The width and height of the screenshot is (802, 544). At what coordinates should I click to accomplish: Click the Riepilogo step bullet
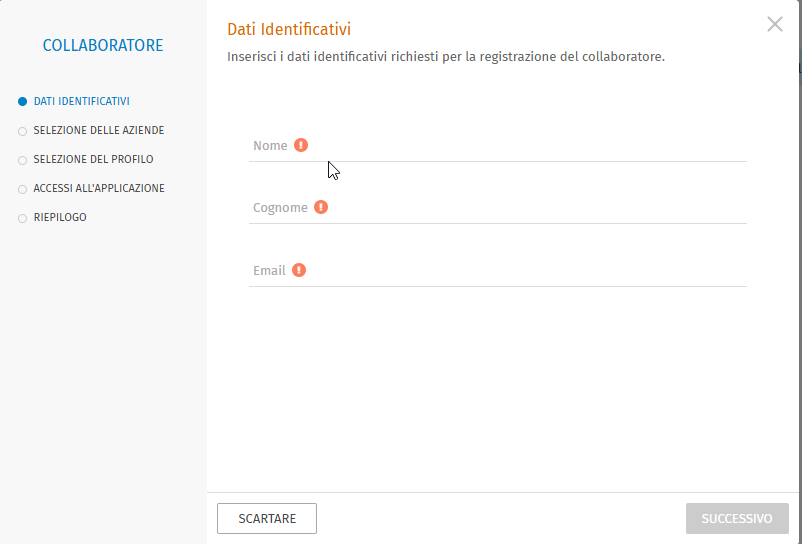(x=22, y=219)
